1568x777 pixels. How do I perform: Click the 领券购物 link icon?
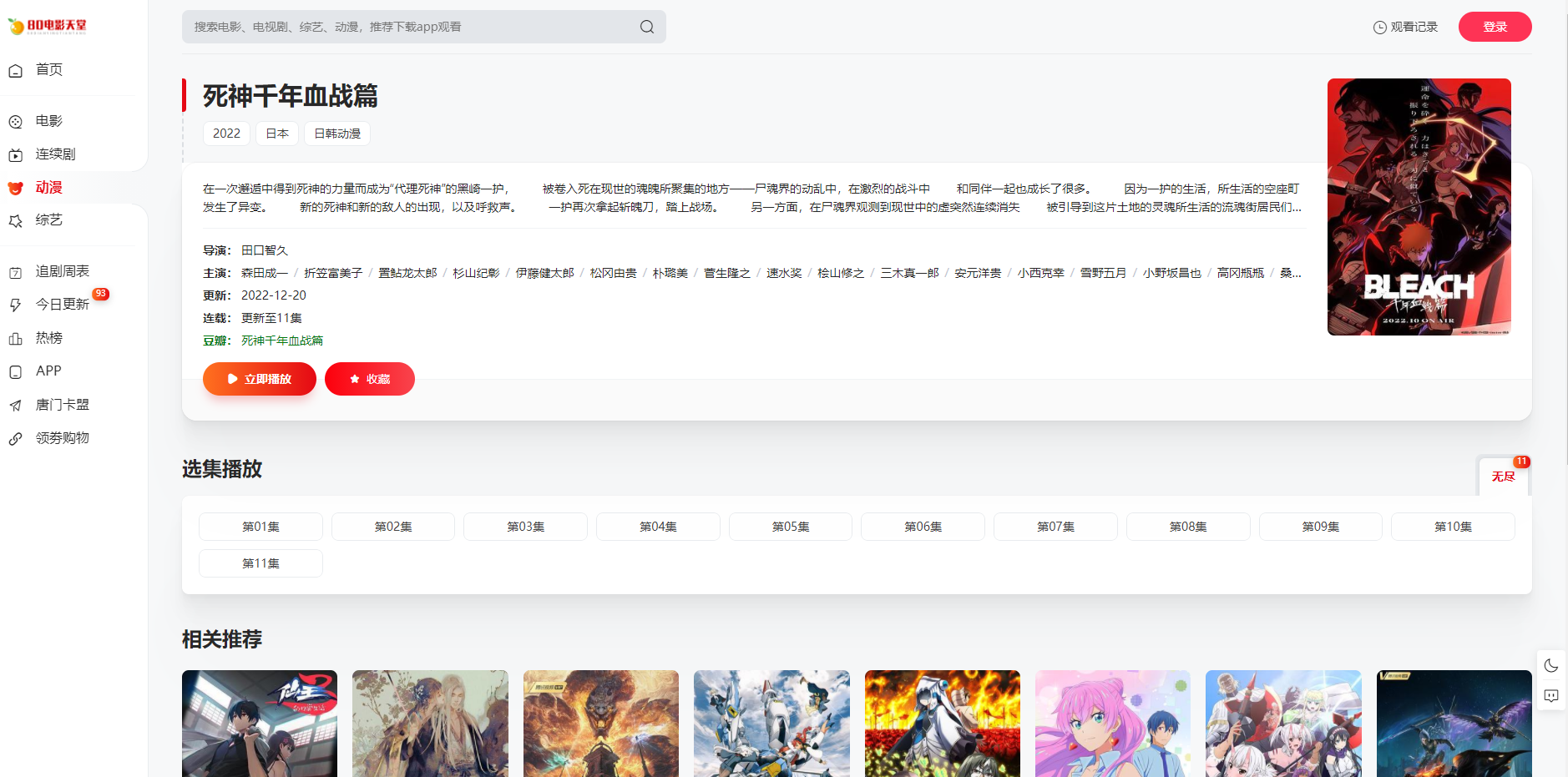15,439
